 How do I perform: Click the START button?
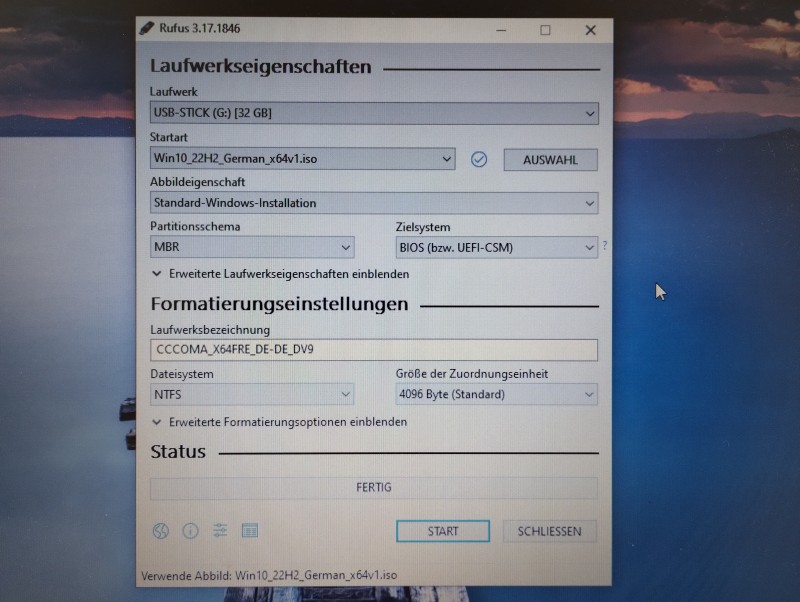[x=443, y=532]
